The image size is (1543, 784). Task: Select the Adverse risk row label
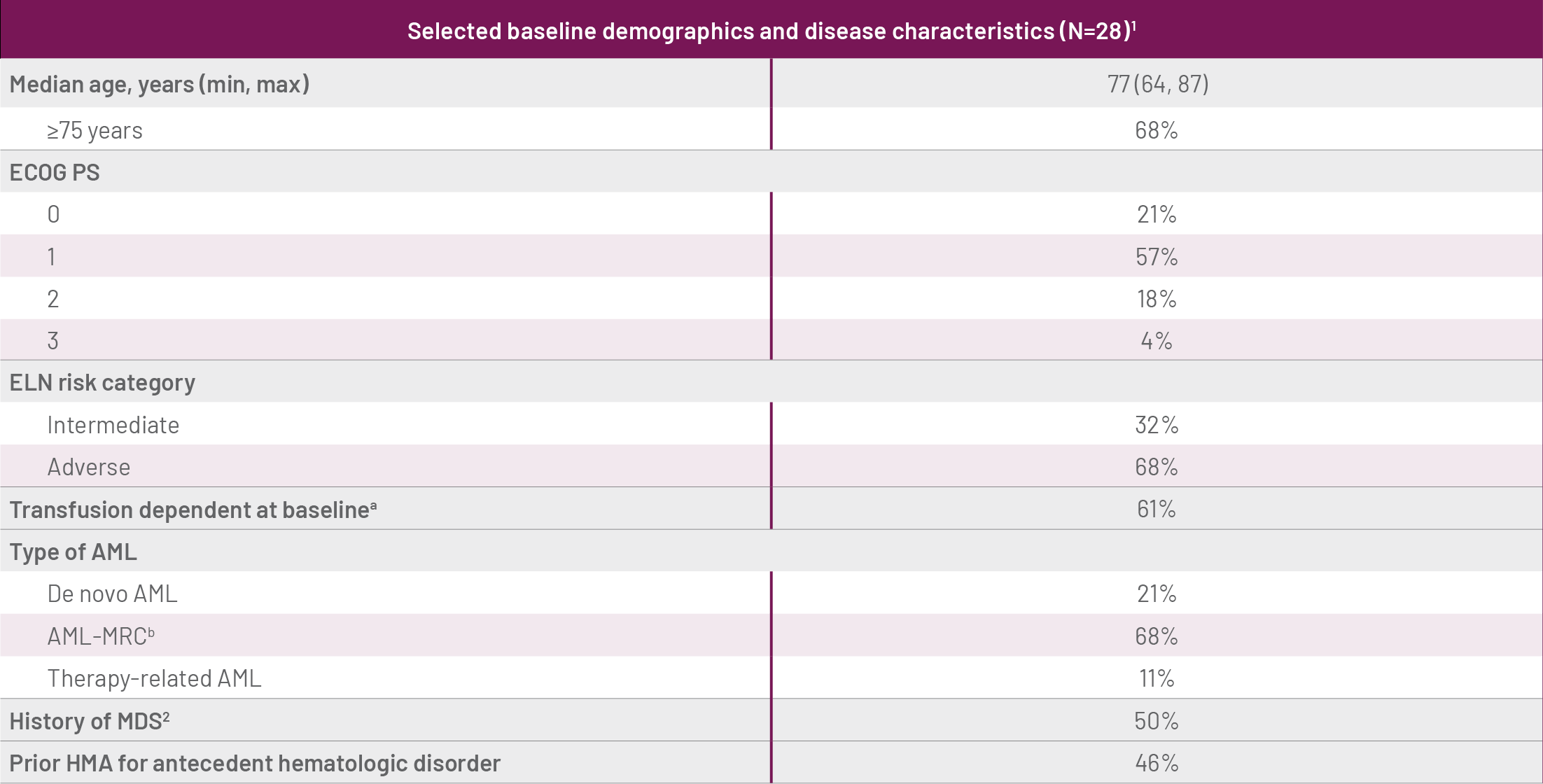coord(89,468)
